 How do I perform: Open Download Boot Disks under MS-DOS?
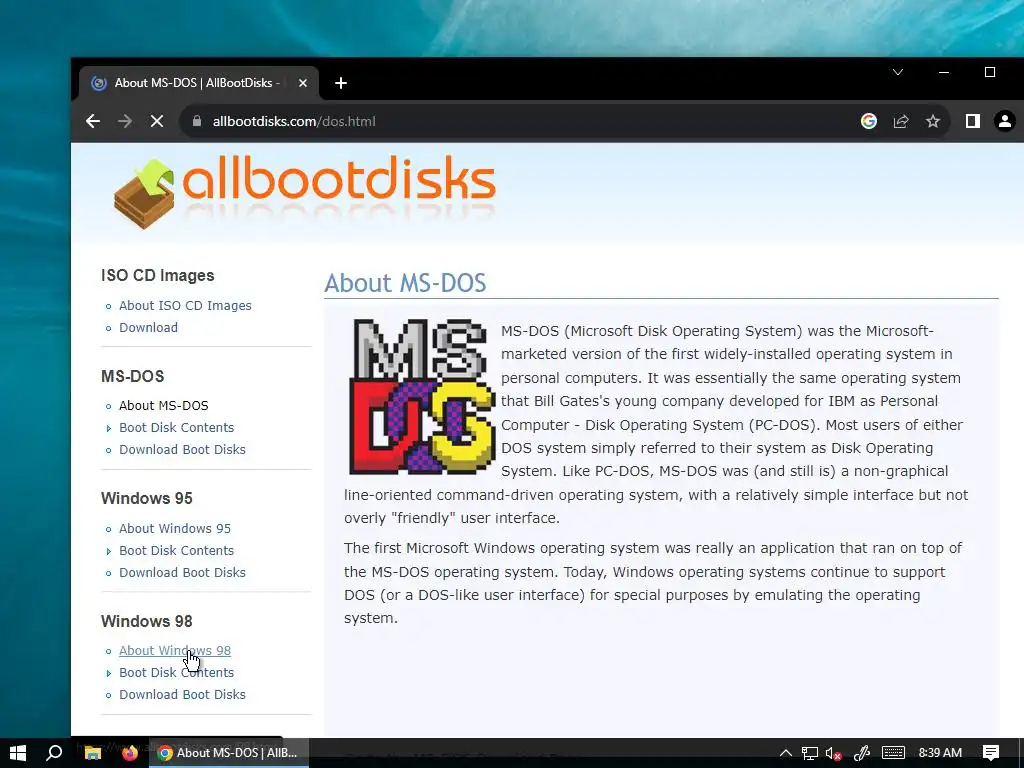coord(182,450)
